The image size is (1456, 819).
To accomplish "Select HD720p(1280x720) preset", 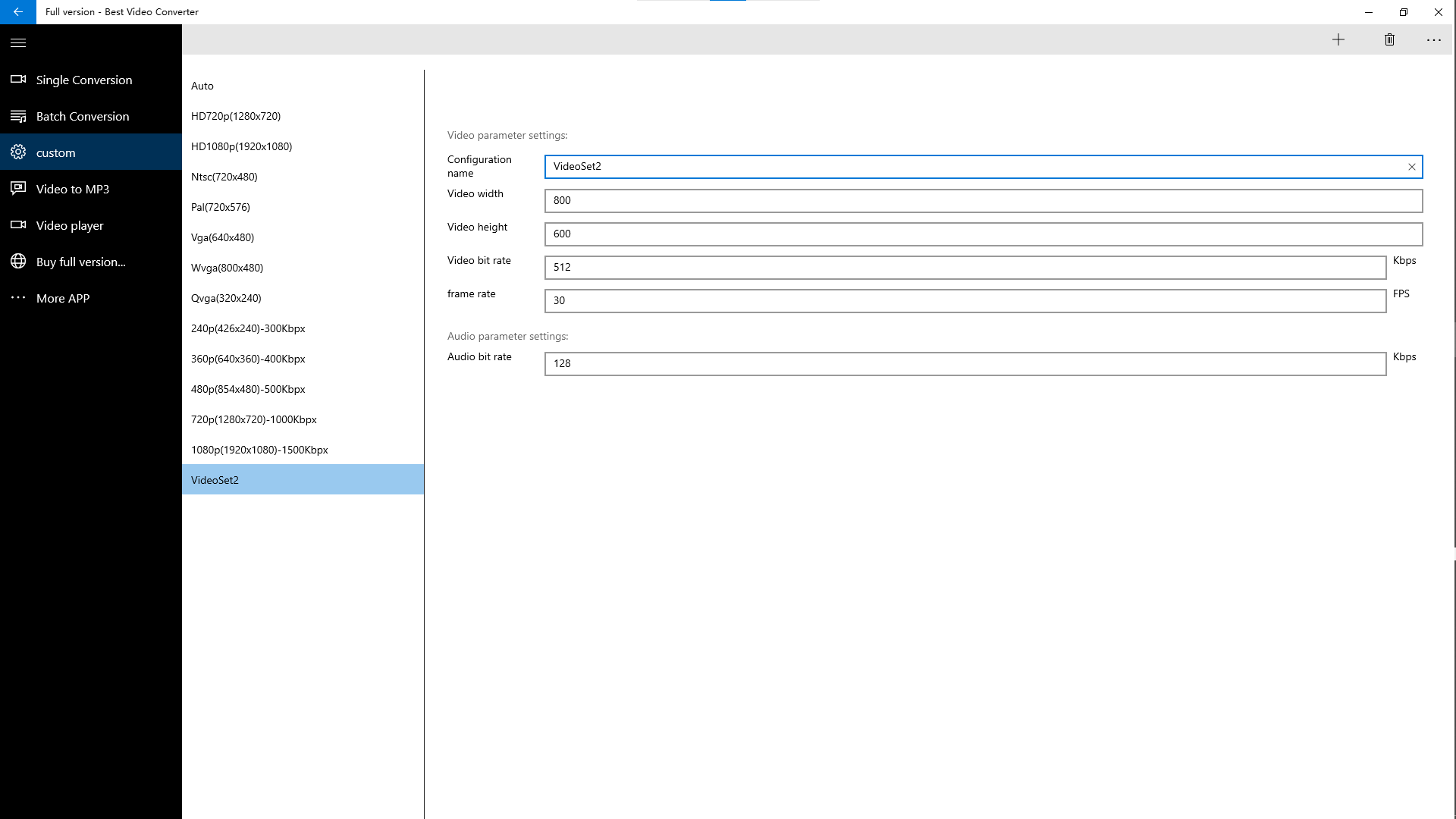I will click(303, 116).
